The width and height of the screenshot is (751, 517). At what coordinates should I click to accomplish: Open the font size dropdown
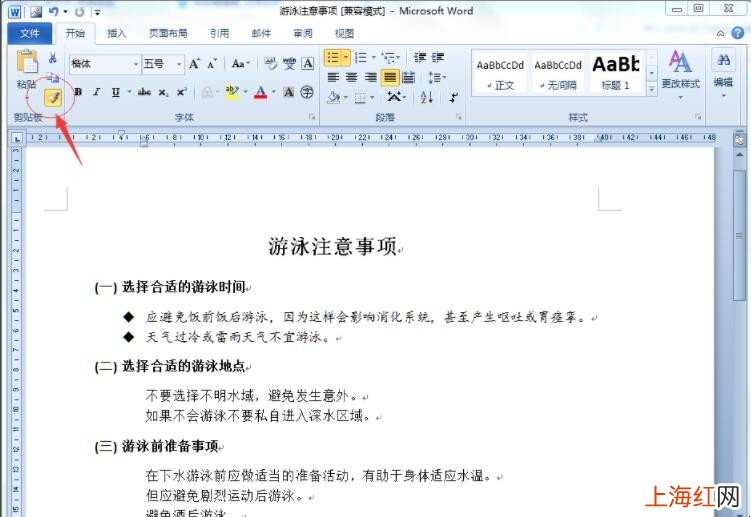pos(179,64)
